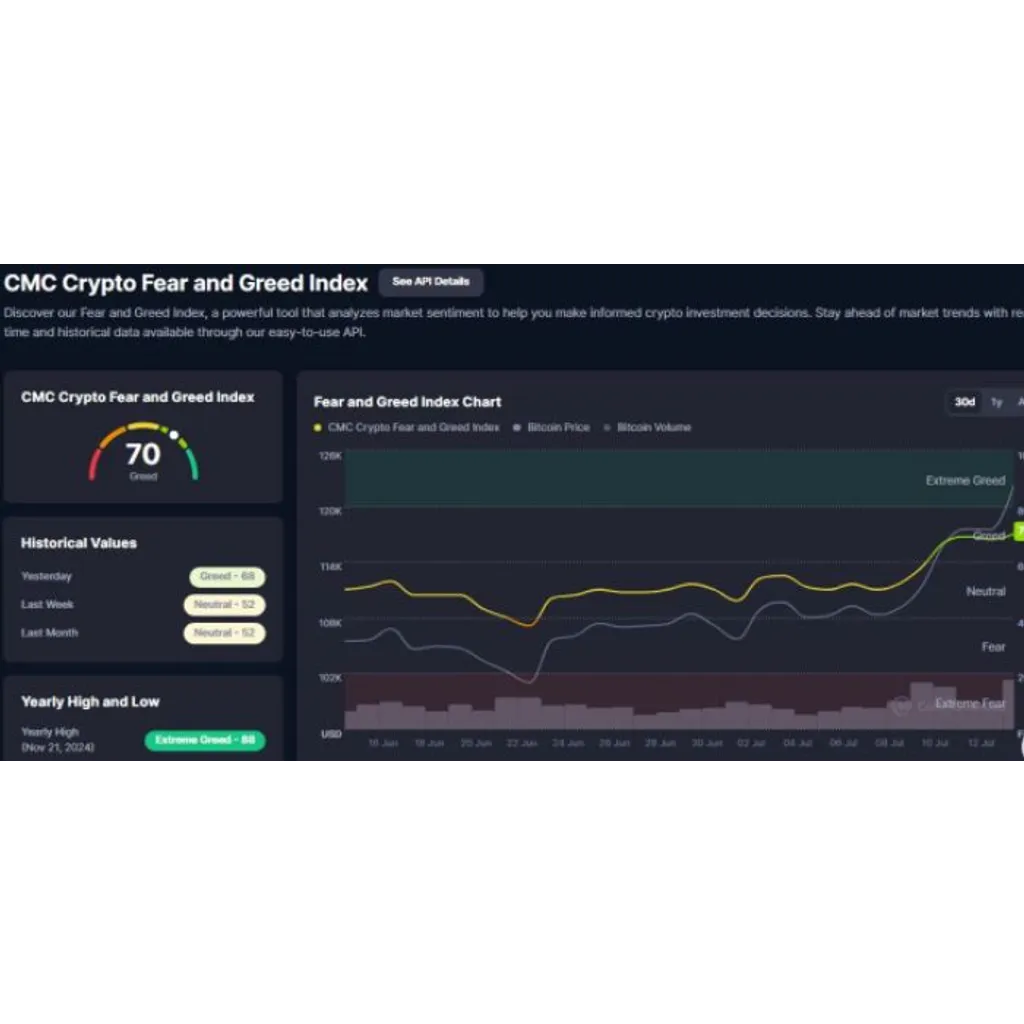
Task: Click the Yearly High Nov 21, 2024 label
Action: point(57,740)
